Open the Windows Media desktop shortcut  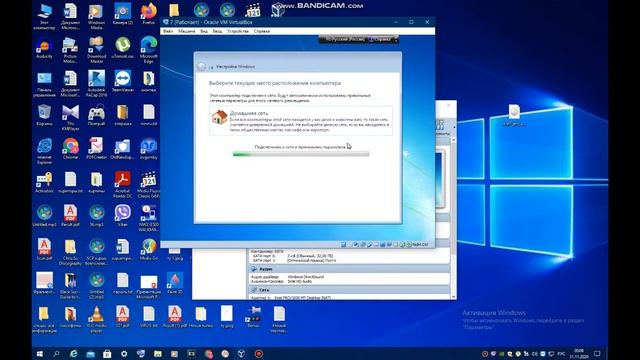pos(96,16)
